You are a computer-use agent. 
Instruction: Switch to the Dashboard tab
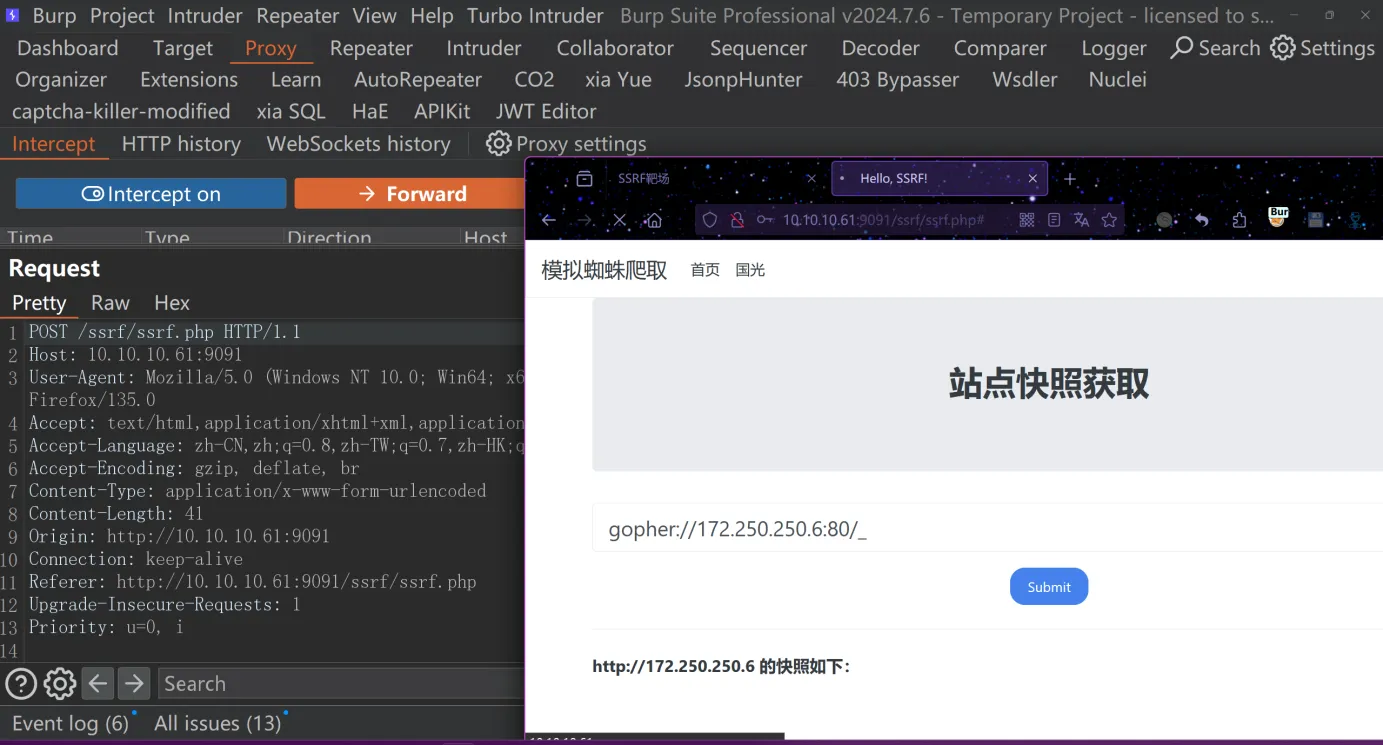point(68,48)
